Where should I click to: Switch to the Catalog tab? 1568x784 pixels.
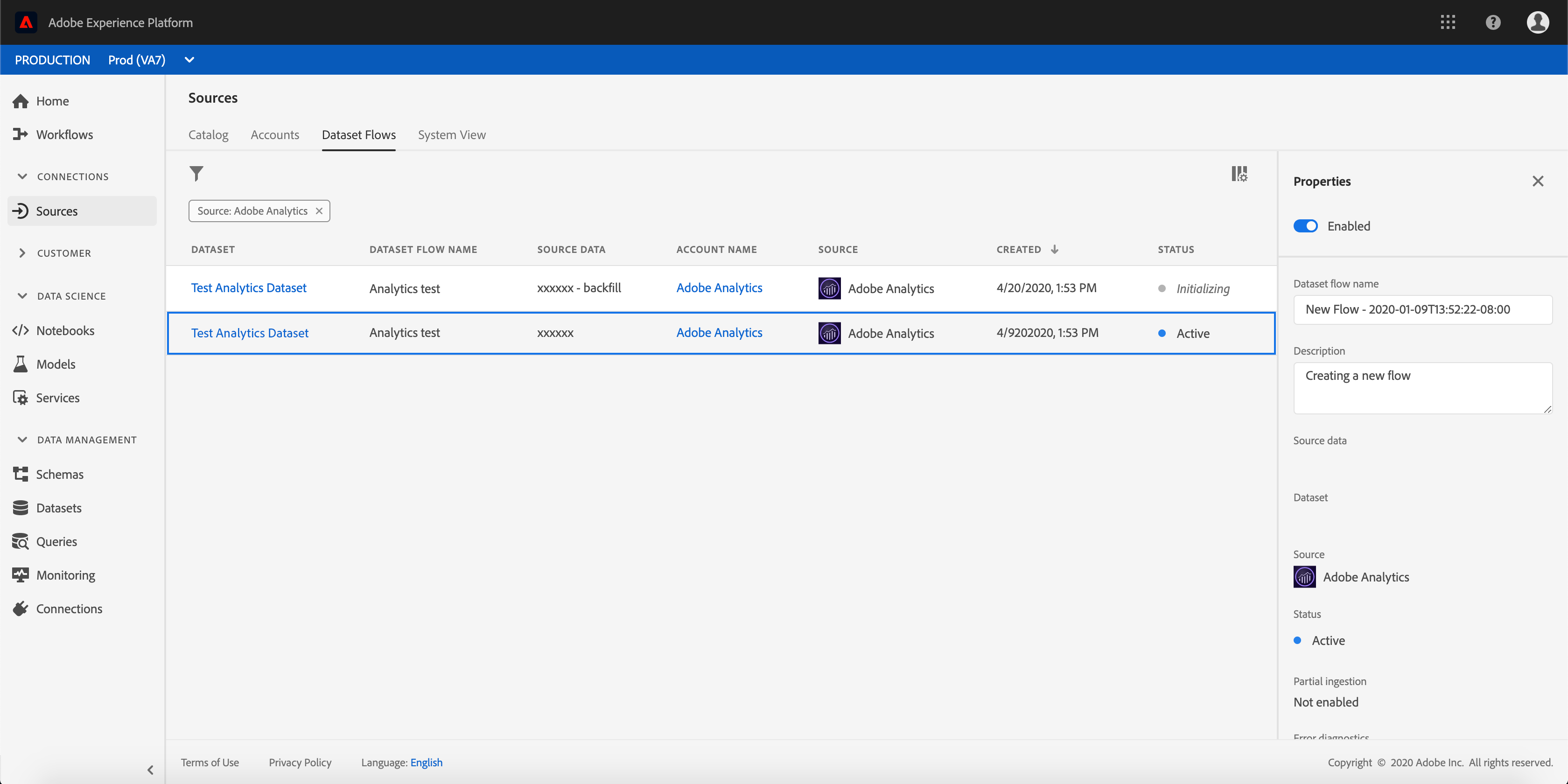coord(208,134)
